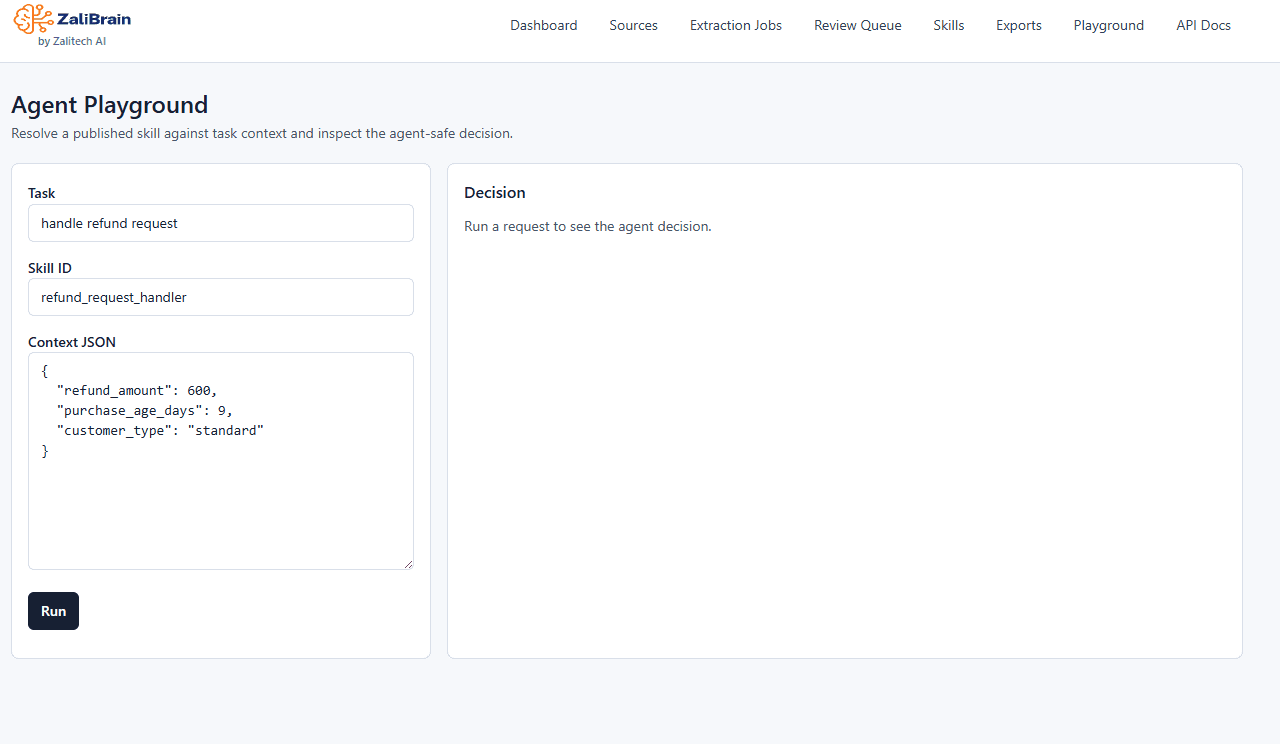Viewport: 1280px width, 744px height.
Task: Select the Playground nav link
Action: click(1109, 26)
